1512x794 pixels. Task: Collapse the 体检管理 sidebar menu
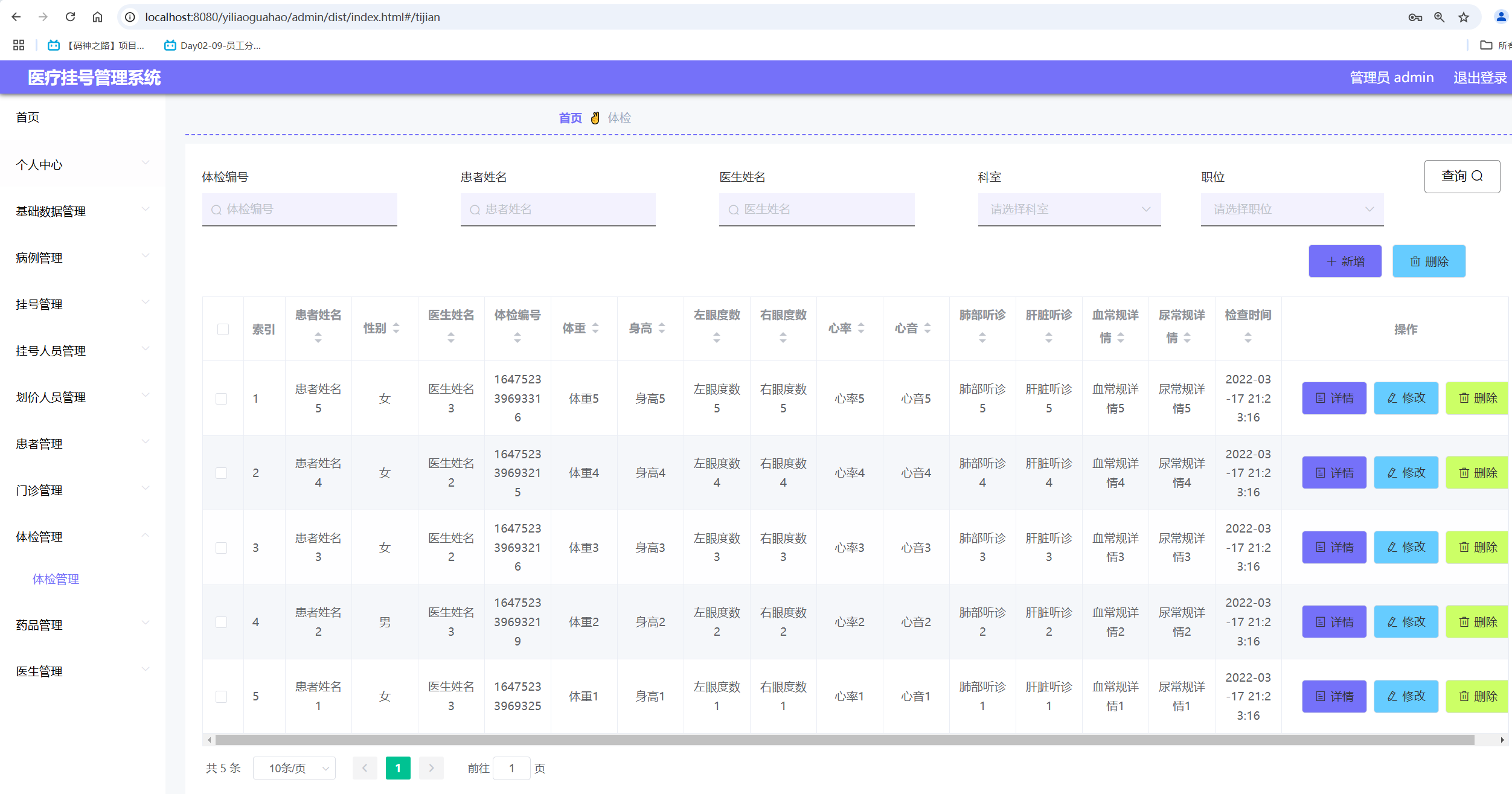click(83, 536)
